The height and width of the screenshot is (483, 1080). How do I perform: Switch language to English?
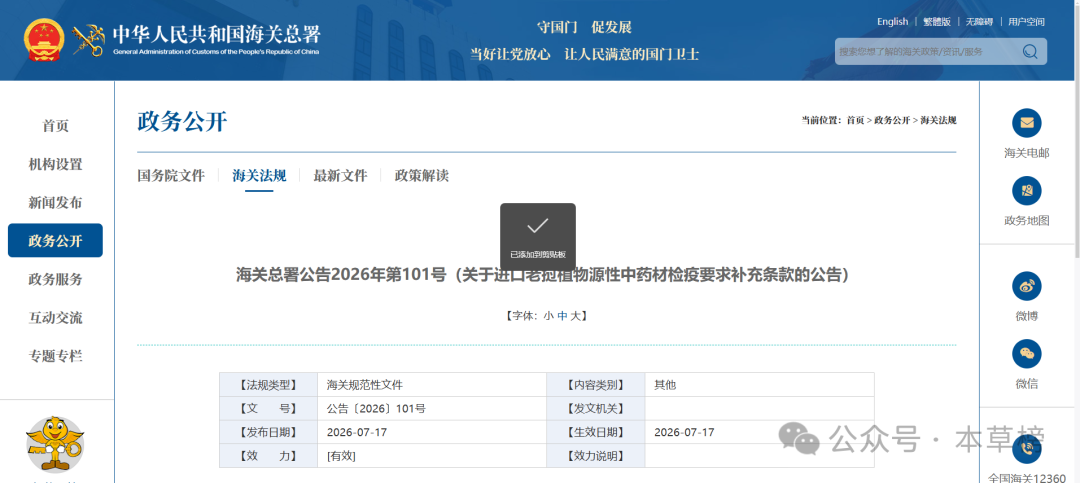click(892, 21)
